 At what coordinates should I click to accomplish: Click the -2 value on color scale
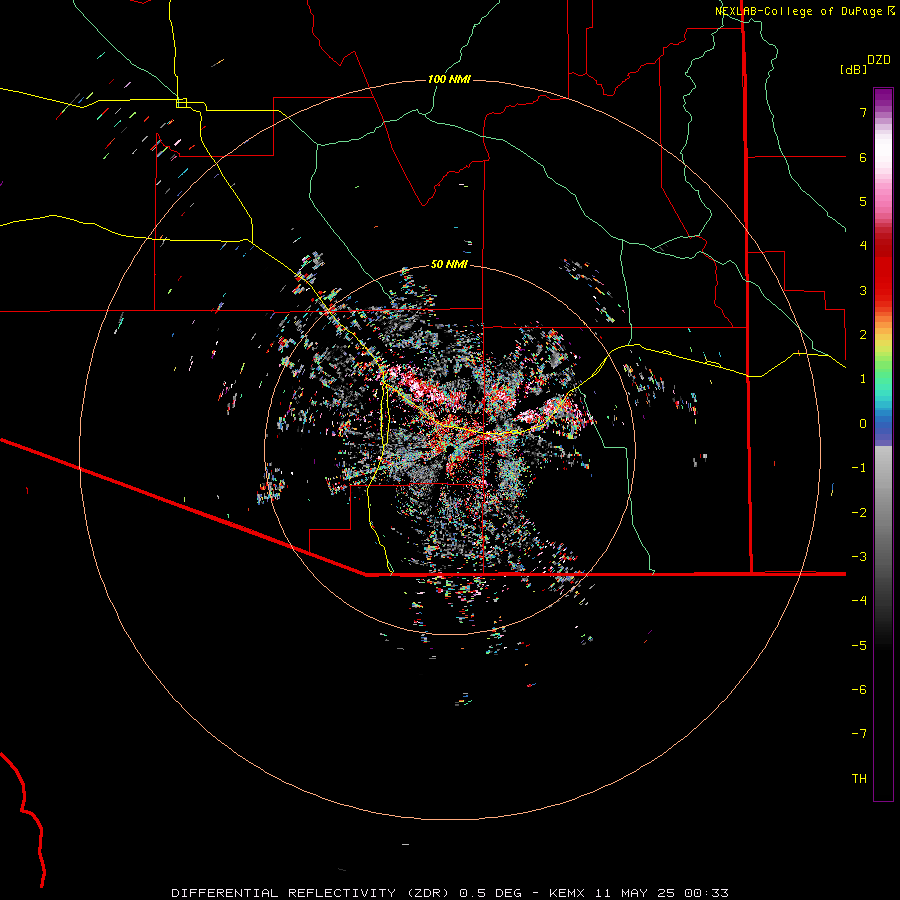(859, 513)
